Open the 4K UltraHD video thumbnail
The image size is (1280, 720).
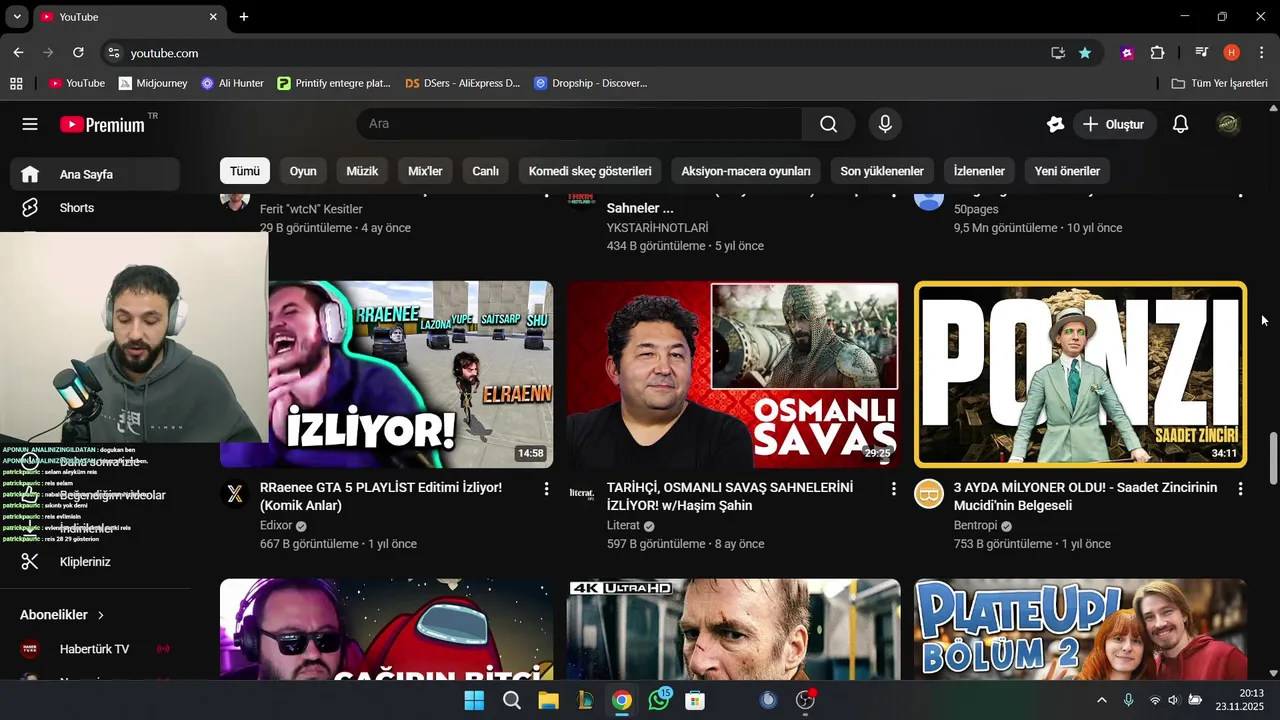(733, 629)
